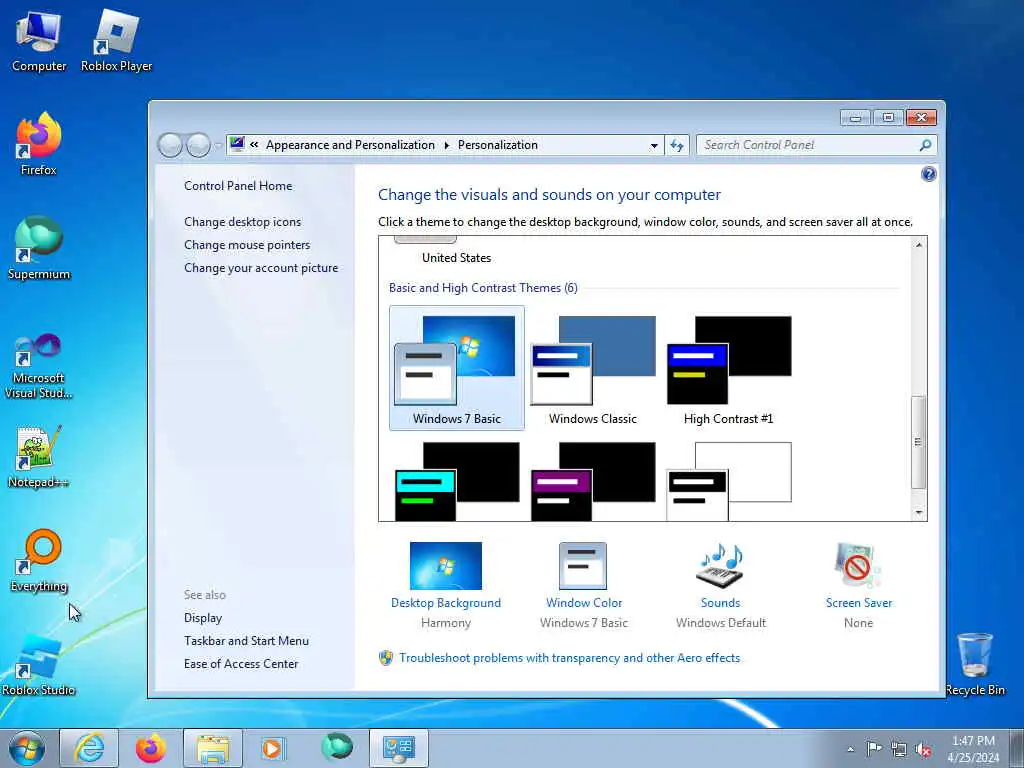Image resolution: width=1024 pixels, height=768 pixels.
Task: Expand the breadcrumb arrow after Appearance and Personalization
Action: click(447, 145)
